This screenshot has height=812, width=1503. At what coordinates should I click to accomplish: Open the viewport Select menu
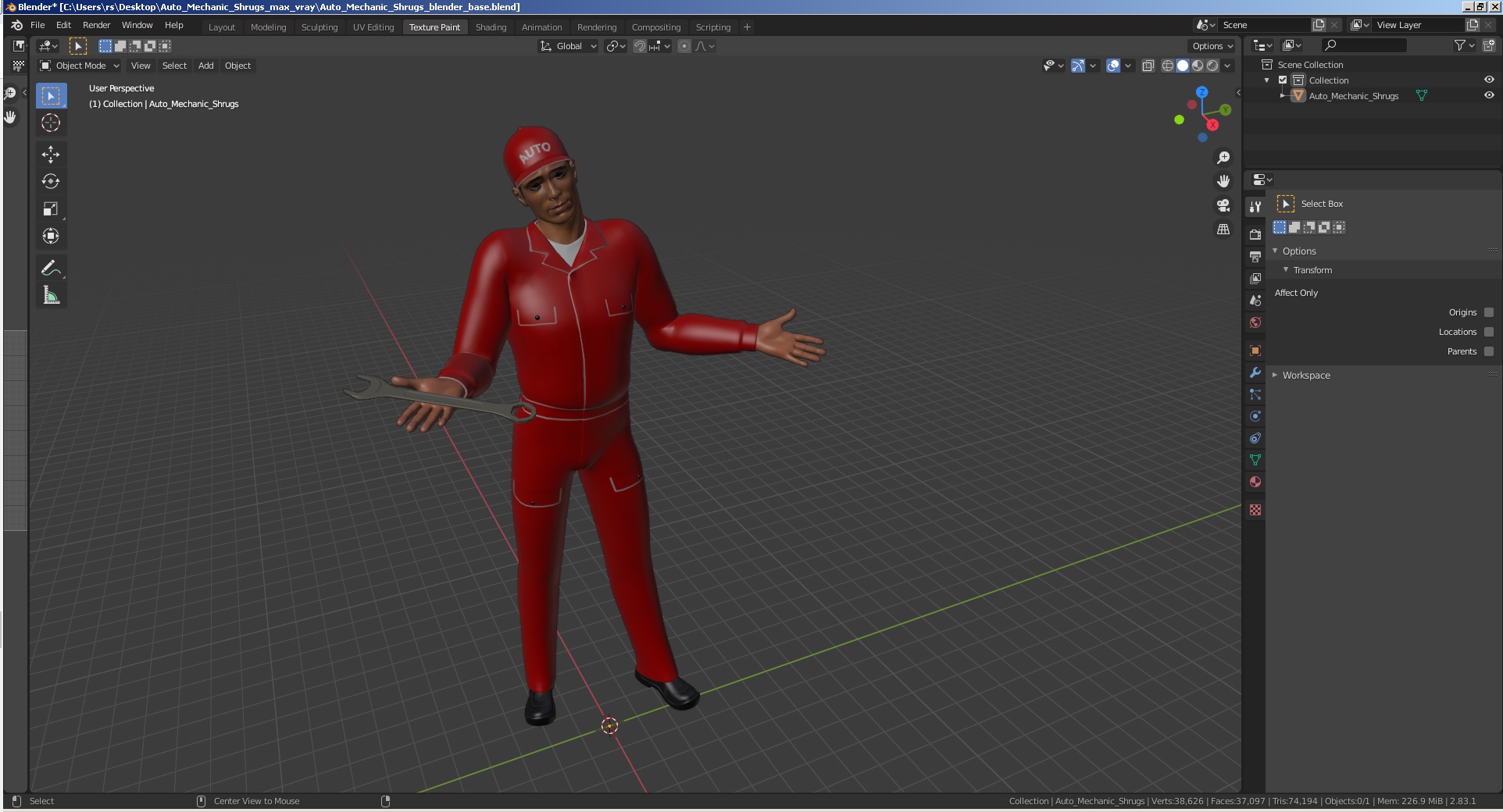click(x=174, y=66)
